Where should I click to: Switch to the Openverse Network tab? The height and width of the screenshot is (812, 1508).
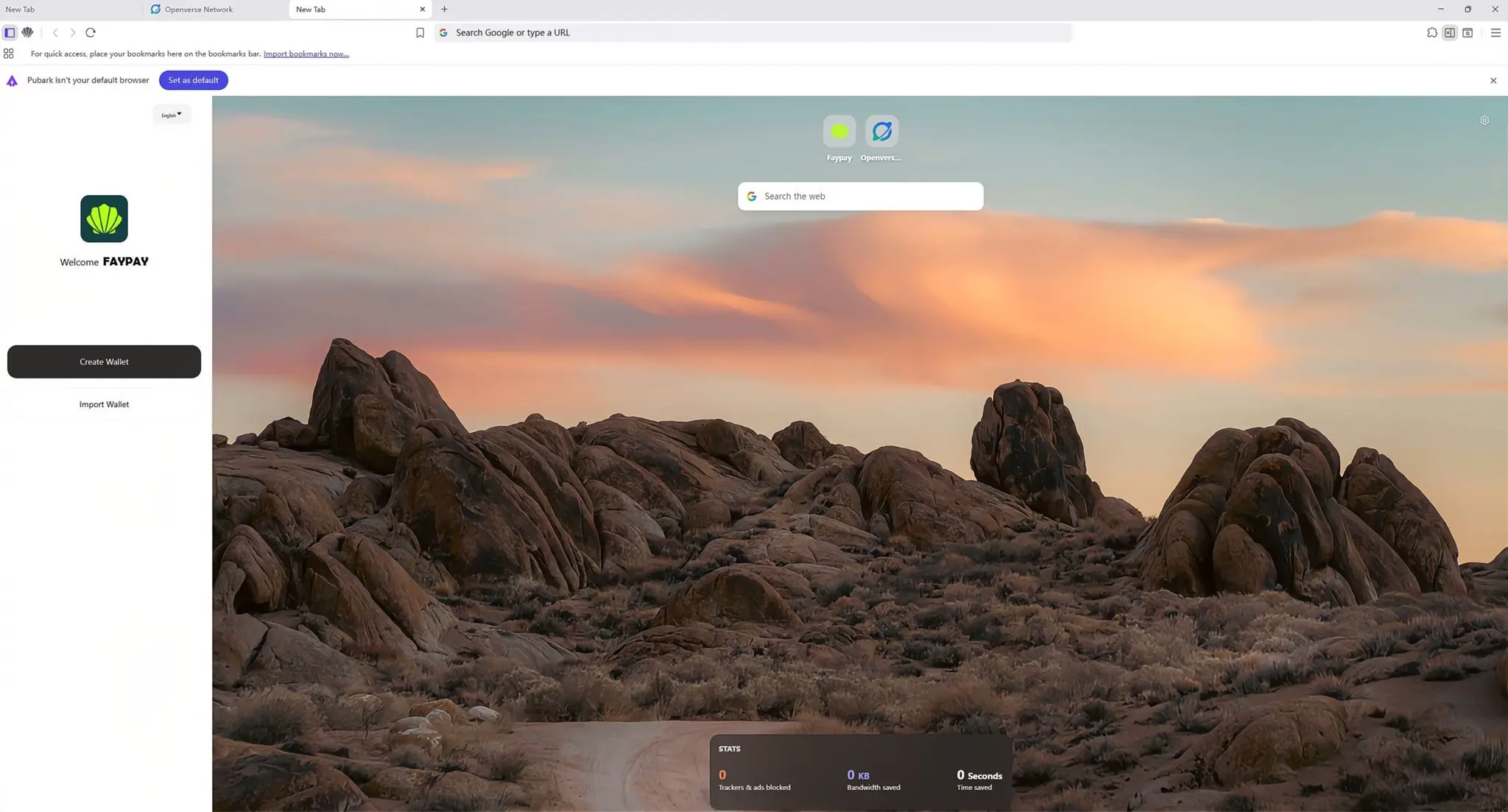[198, 10]
